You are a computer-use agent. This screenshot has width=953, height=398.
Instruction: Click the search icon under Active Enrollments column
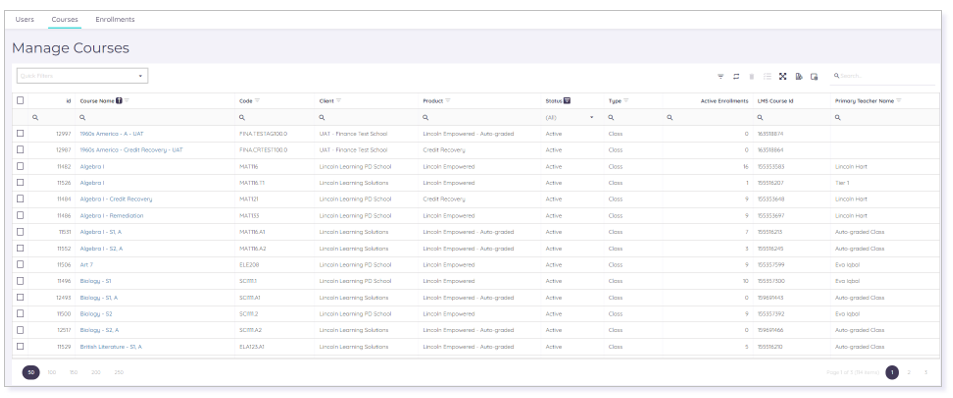[670, 118]
